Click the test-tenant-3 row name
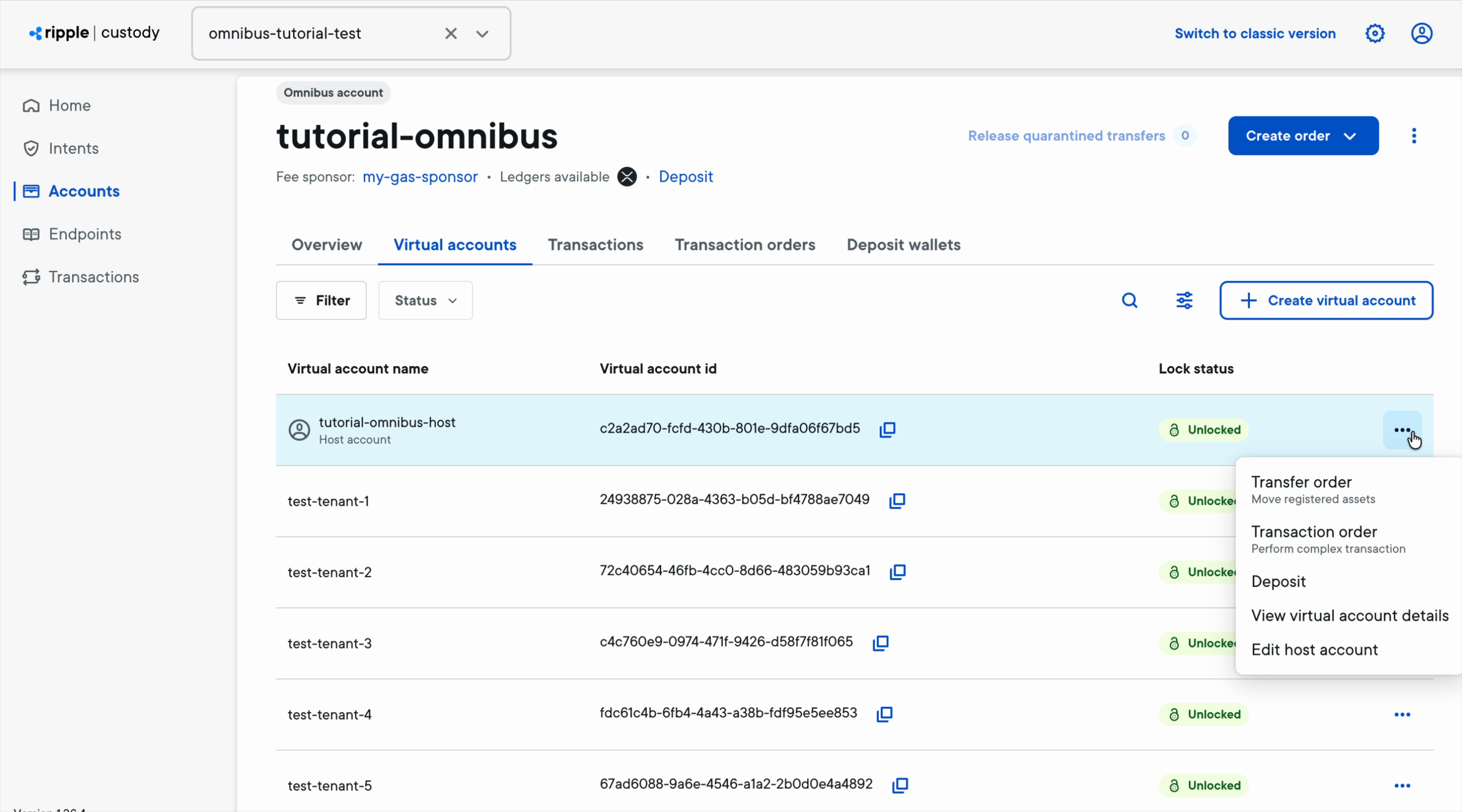Screen dimensions: 1462x812 tap(329, 643)
